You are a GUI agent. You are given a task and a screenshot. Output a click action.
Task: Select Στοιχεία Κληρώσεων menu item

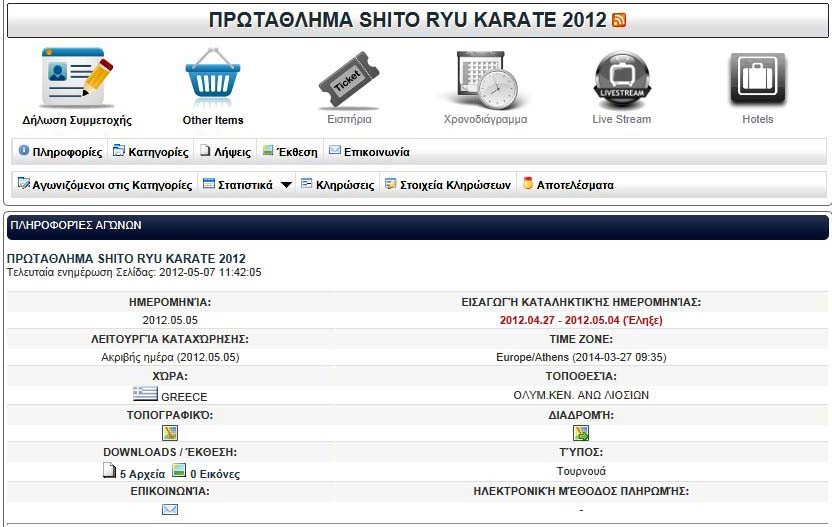pyautogui.click(x=448, y=185)
